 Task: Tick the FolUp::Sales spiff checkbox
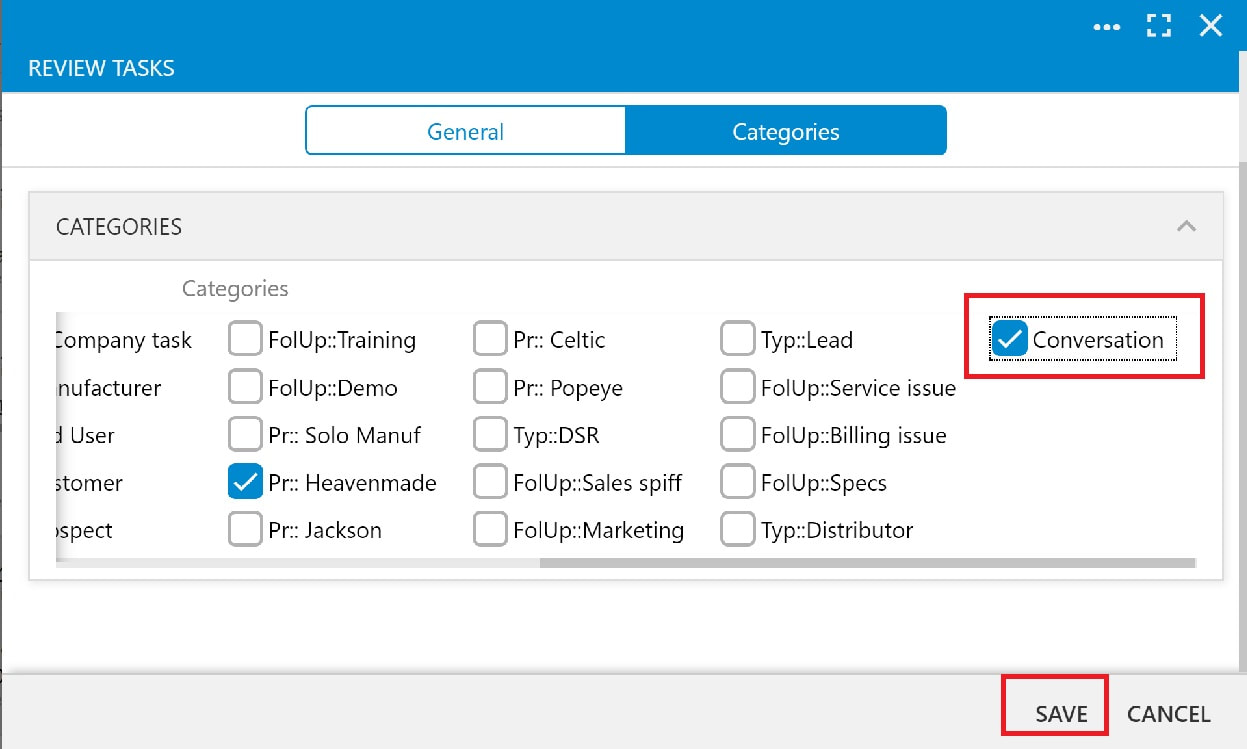pyautogui.click(x=490, y=483)
